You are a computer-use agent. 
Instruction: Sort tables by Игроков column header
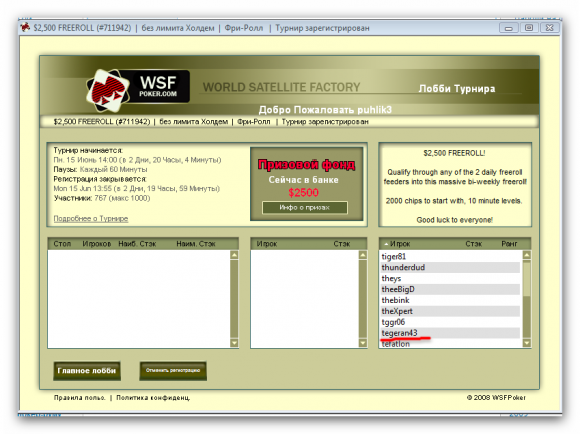coord(97,244)
